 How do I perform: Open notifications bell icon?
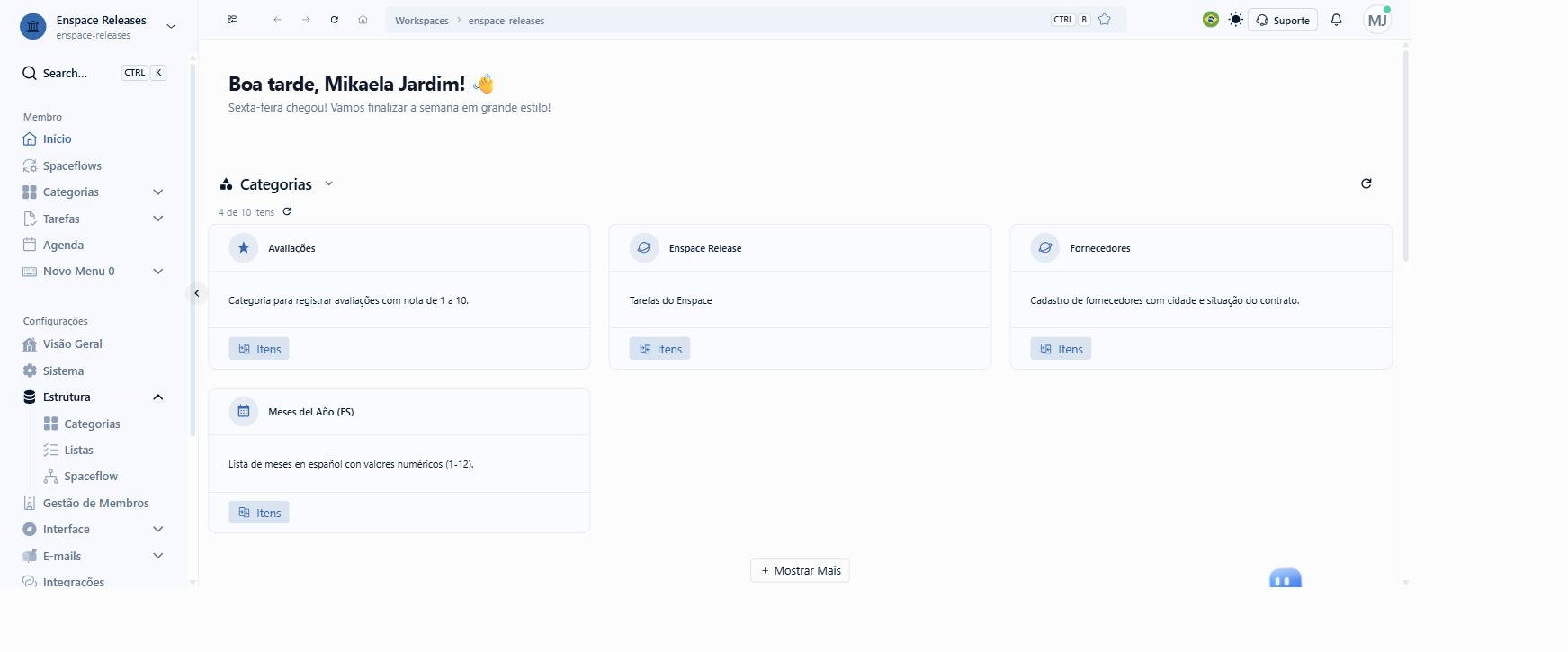coord(1337,20)
